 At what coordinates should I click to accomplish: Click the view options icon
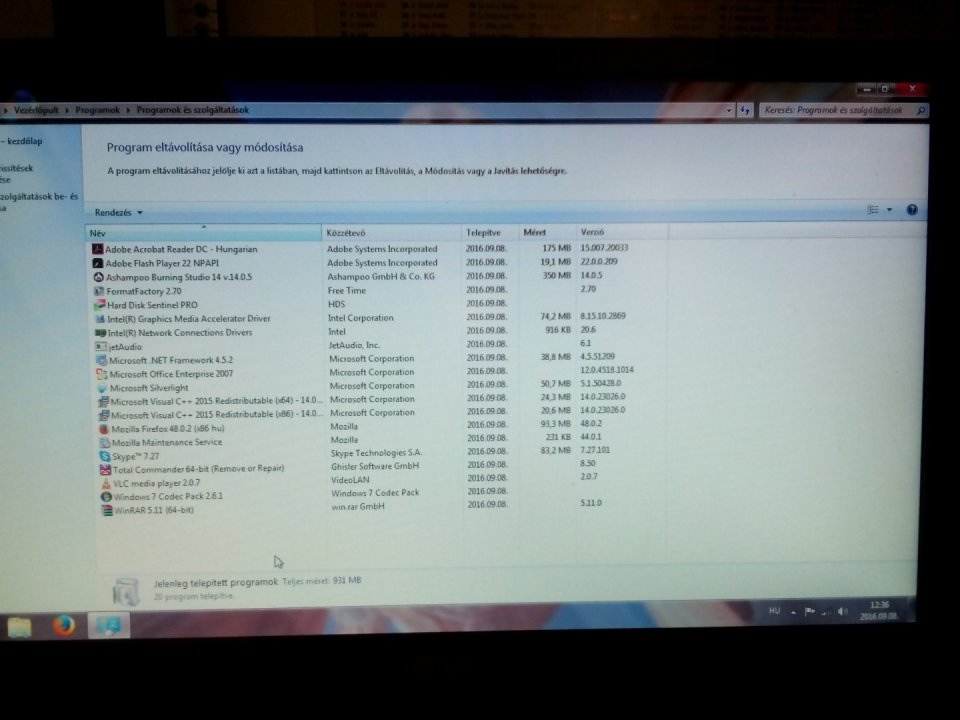872,209
